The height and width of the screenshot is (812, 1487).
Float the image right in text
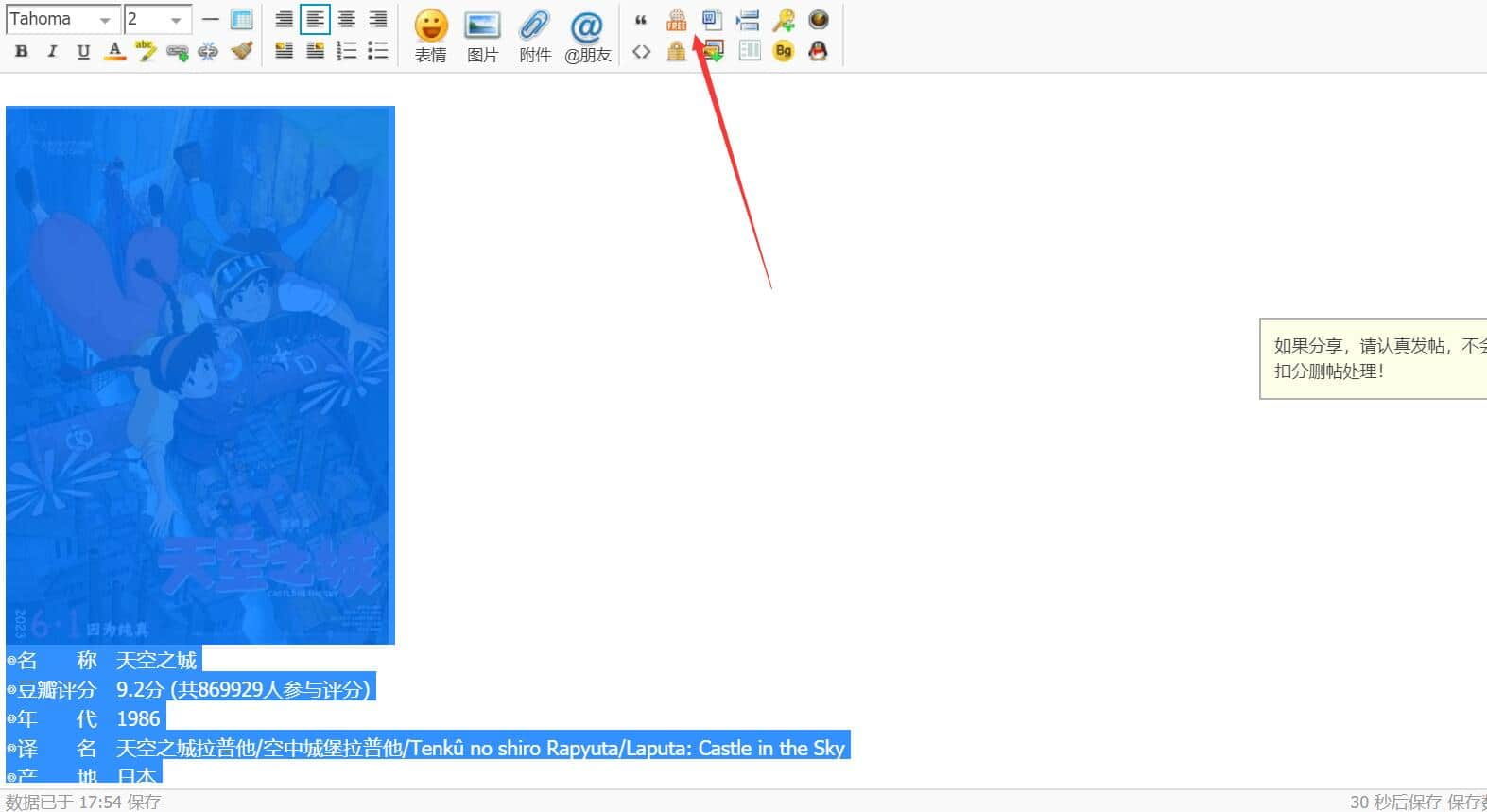pos(315,51)
